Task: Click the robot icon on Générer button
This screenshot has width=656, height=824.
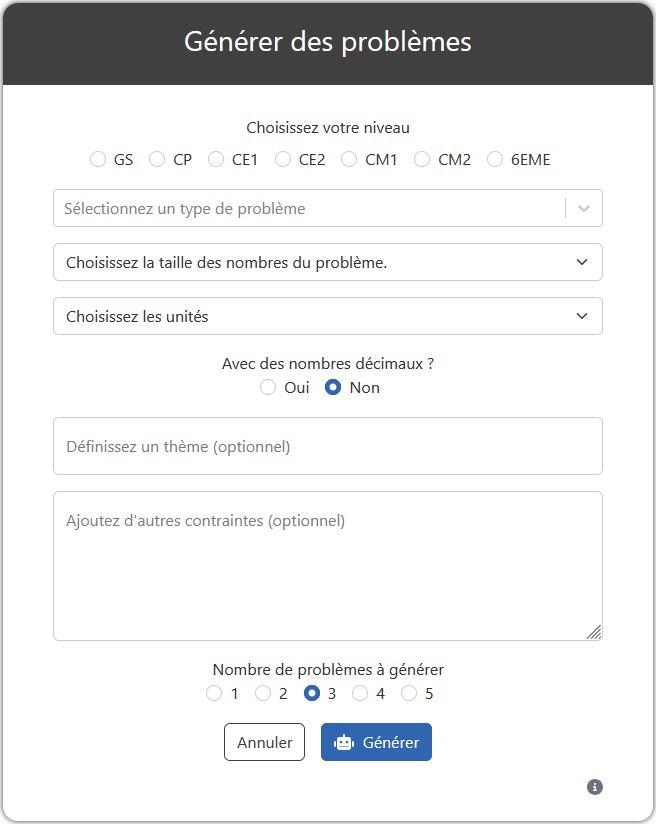Action: coord(344,743)
